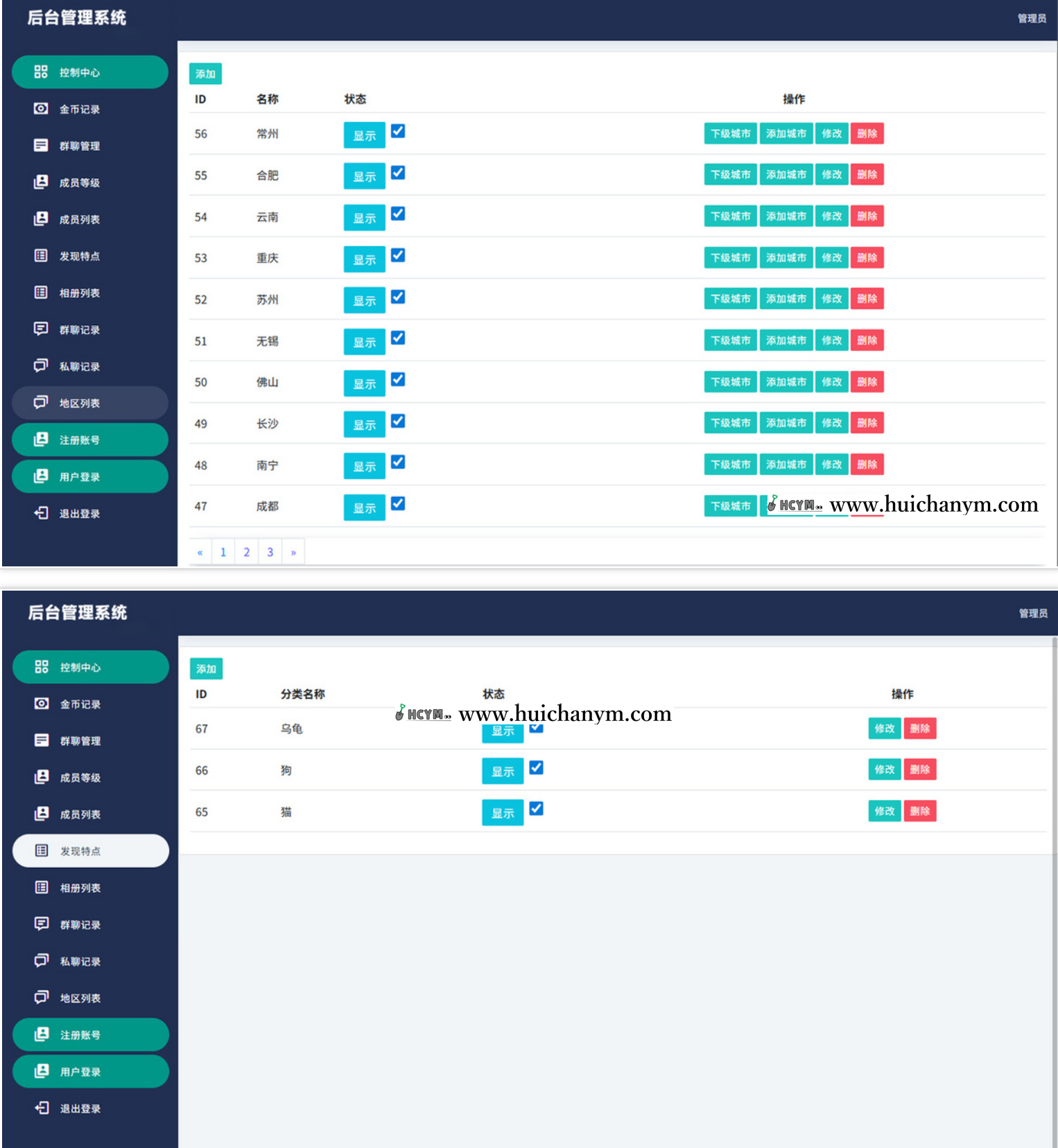1058x1148 pixels.
Task: Uncheck the status checkbox for 常州
Action: 398,131
